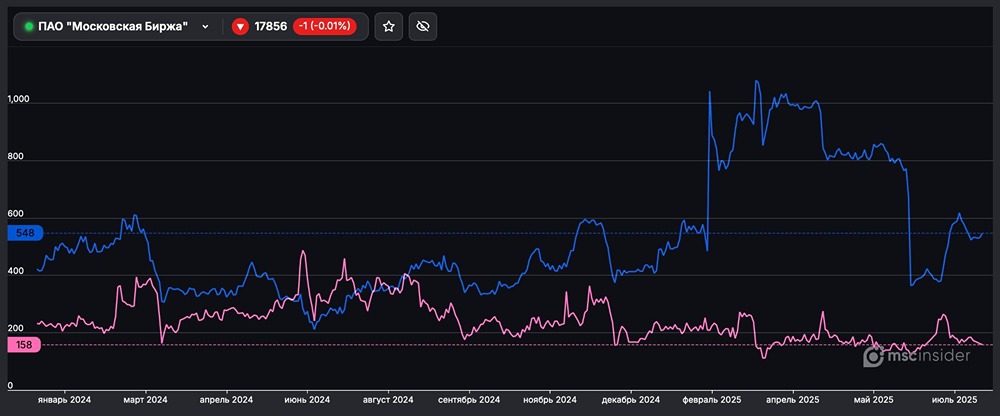Expand the chevron next to Московская Биржа
This screenshot has height=416, width=1000.
click(205, 27)
